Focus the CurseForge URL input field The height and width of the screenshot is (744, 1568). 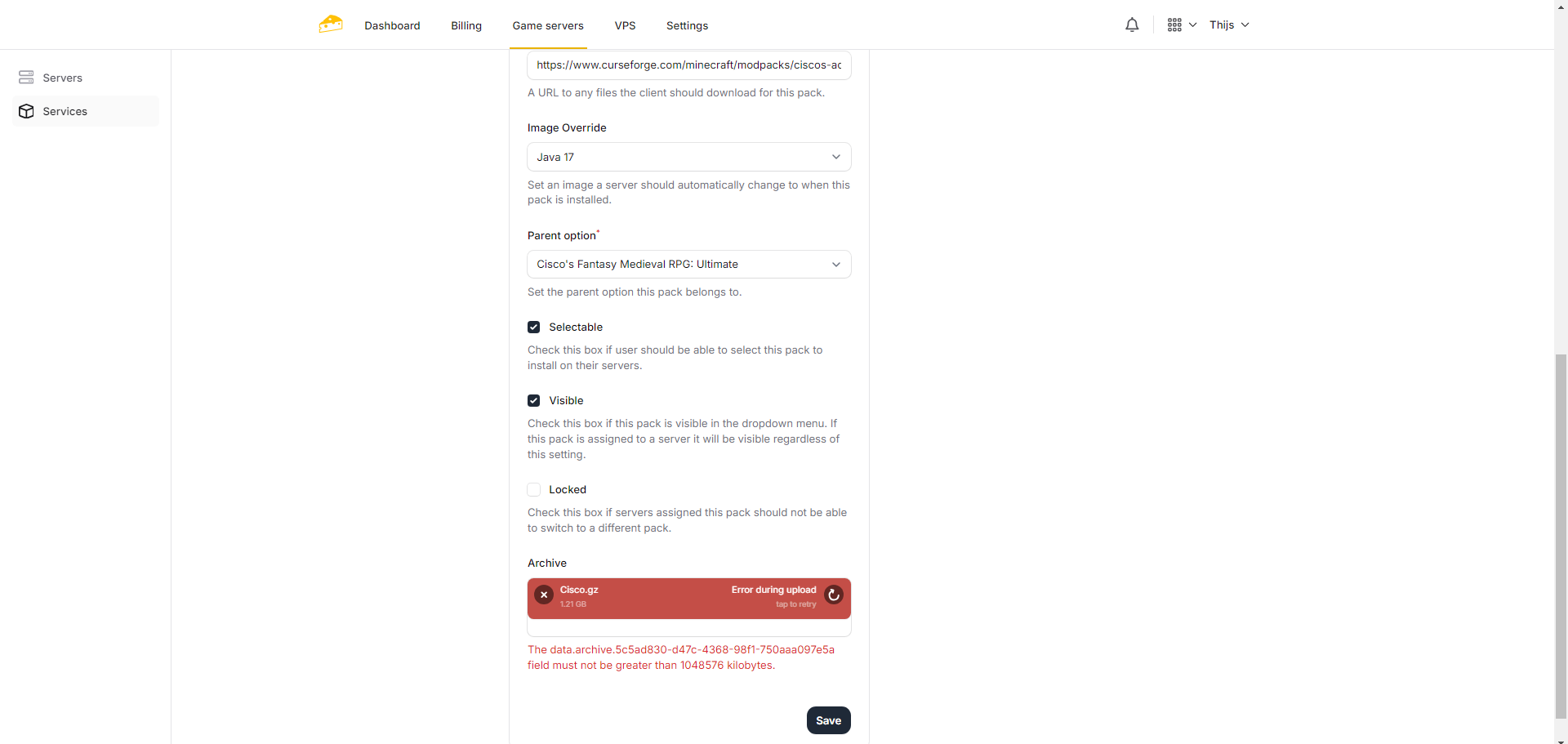coord(688,65)
